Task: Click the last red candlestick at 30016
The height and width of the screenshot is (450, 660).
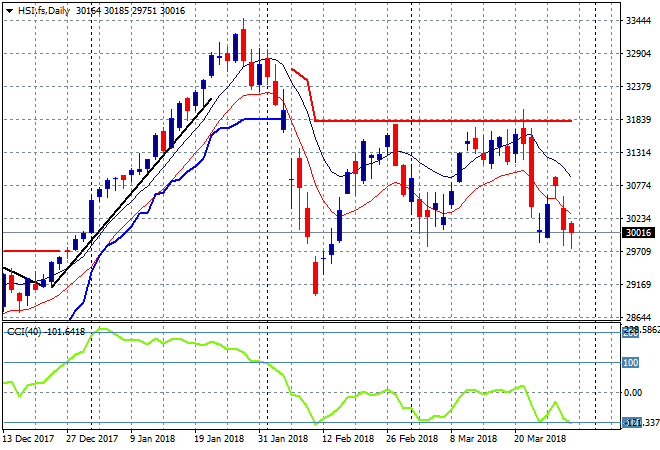Action: [571, 228]
